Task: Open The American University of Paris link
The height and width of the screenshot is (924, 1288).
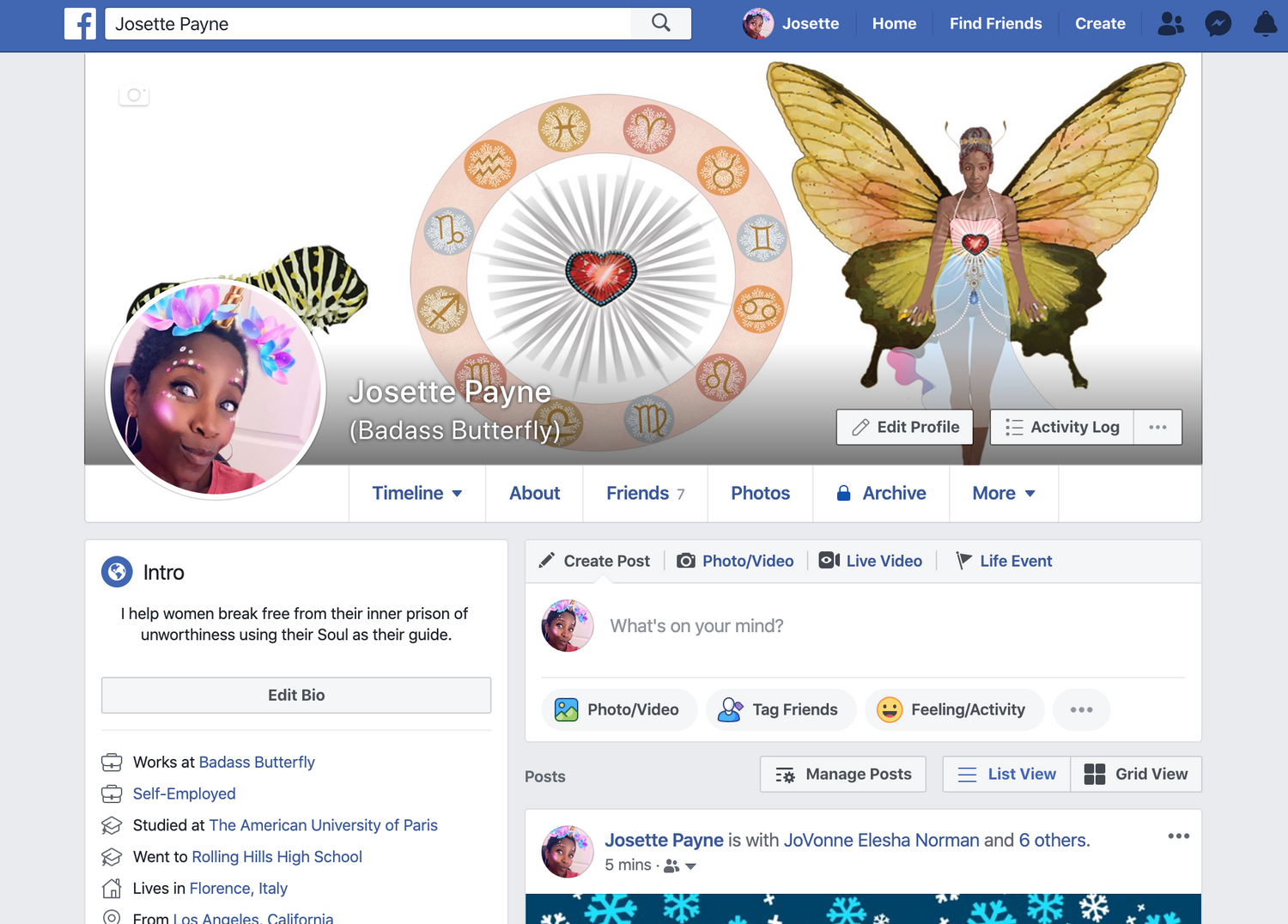Action: point(323,825)
